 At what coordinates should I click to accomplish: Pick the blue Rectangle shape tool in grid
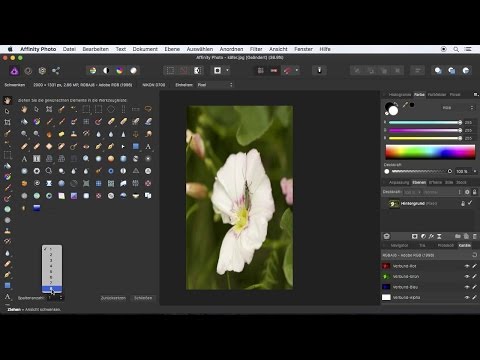click(136, 146)
